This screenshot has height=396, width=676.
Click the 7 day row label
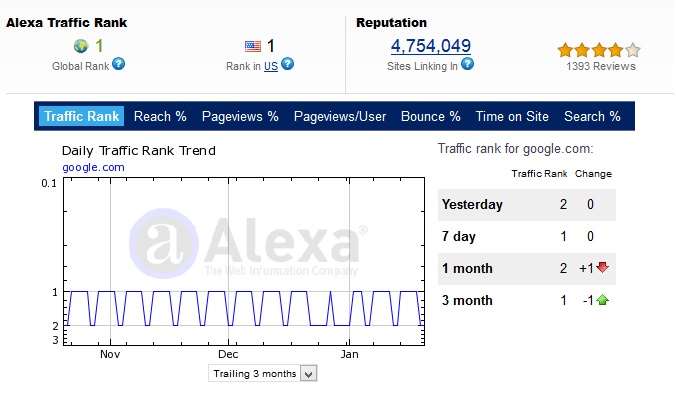[x=458, y=236]
